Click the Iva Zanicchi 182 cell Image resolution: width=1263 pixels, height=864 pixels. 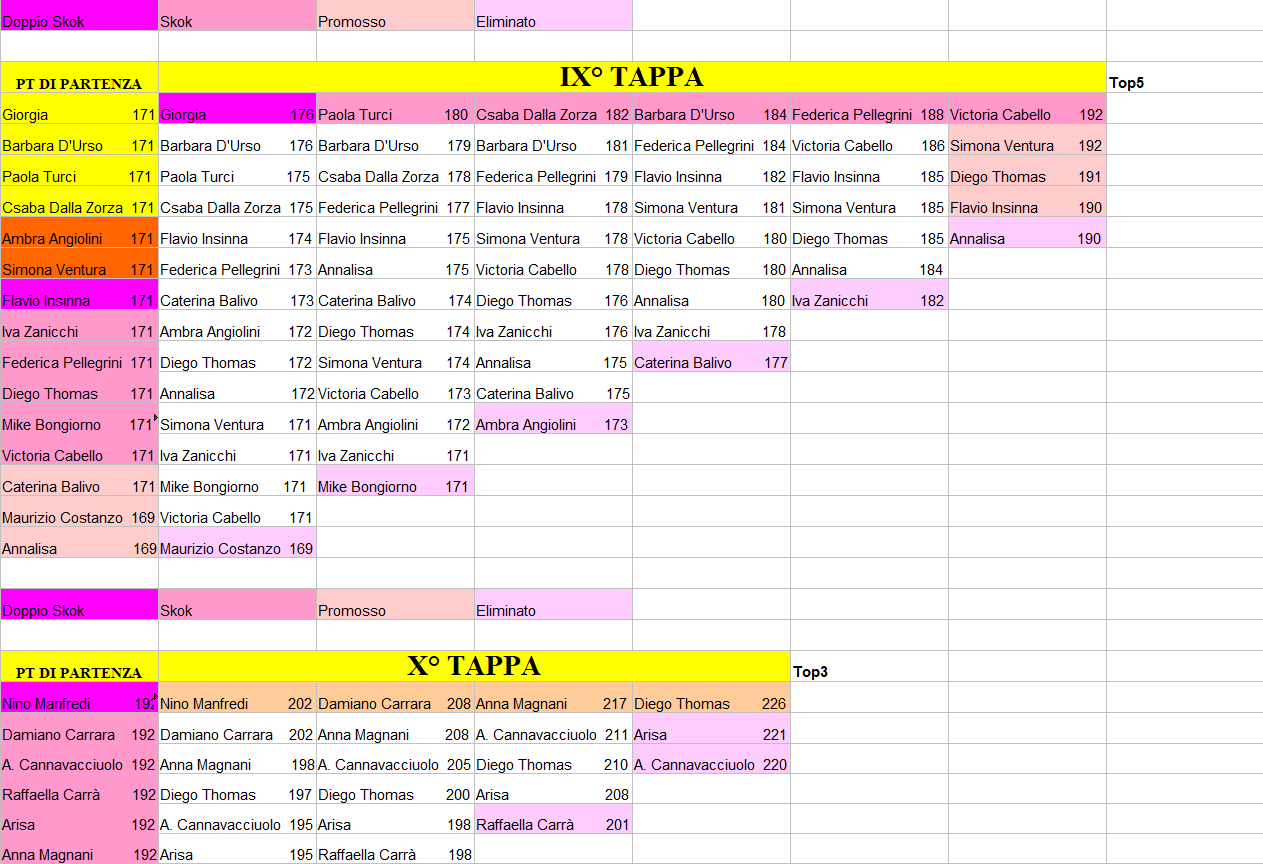pyautogui.click(x=868, y=301)
